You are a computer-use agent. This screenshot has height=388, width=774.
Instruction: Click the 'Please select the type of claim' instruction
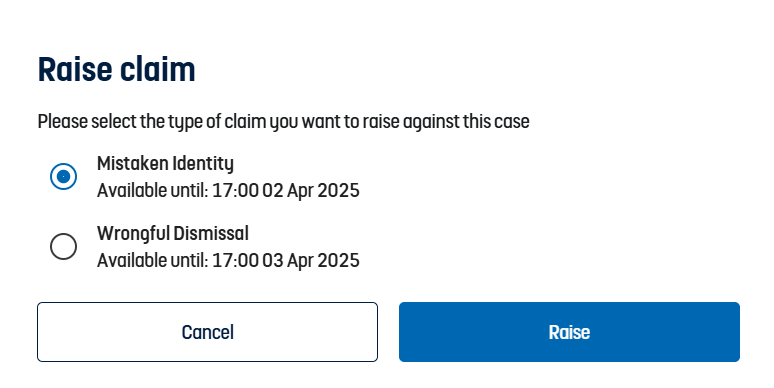(x=283, y=121)
